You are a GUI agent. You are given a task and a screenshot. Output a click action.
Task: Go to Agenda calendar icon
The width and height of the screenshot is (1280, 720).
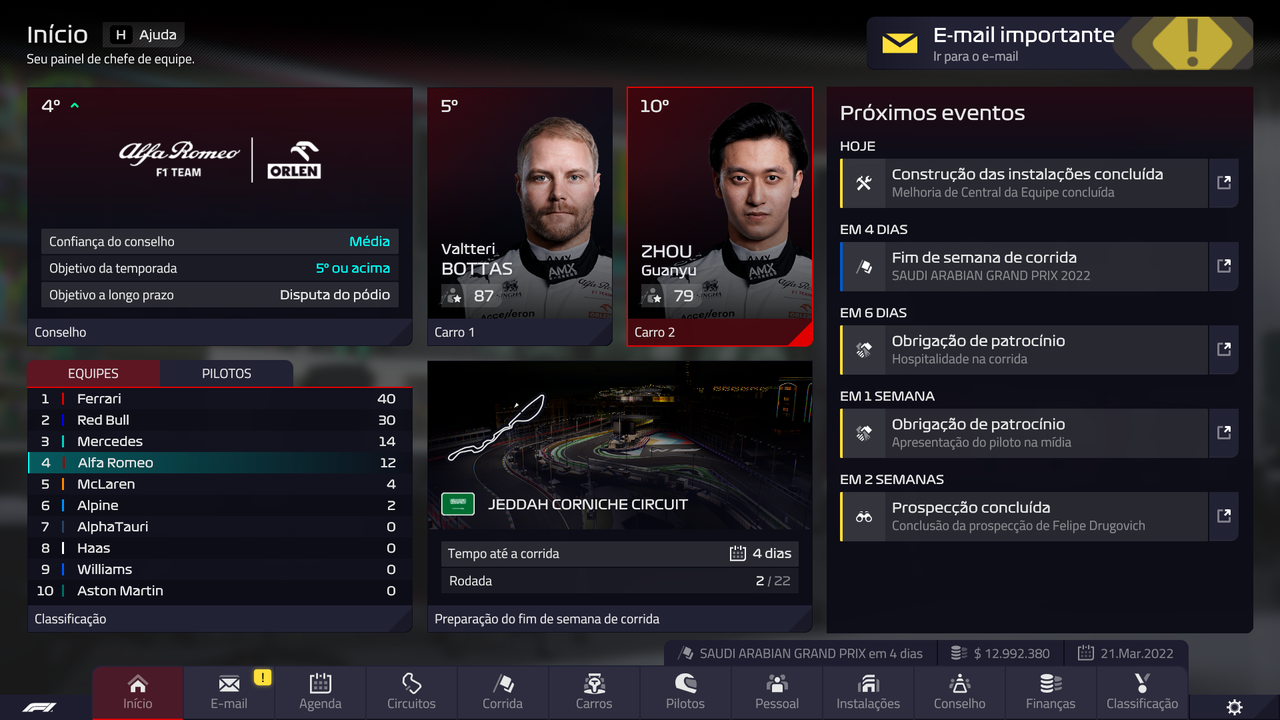click(x=320, y=684)
